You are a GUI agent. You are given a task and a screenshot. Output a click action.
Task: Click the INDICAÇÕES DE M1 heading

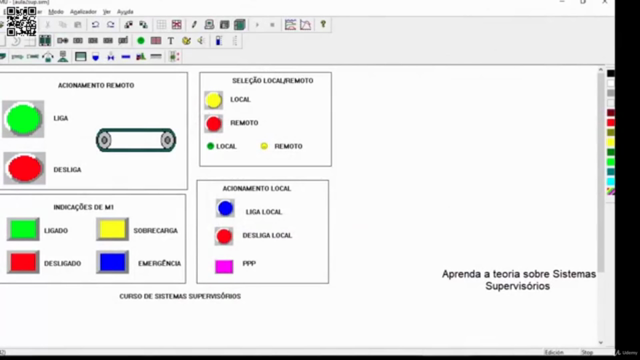pyautogui.click(x=84, y=207)
